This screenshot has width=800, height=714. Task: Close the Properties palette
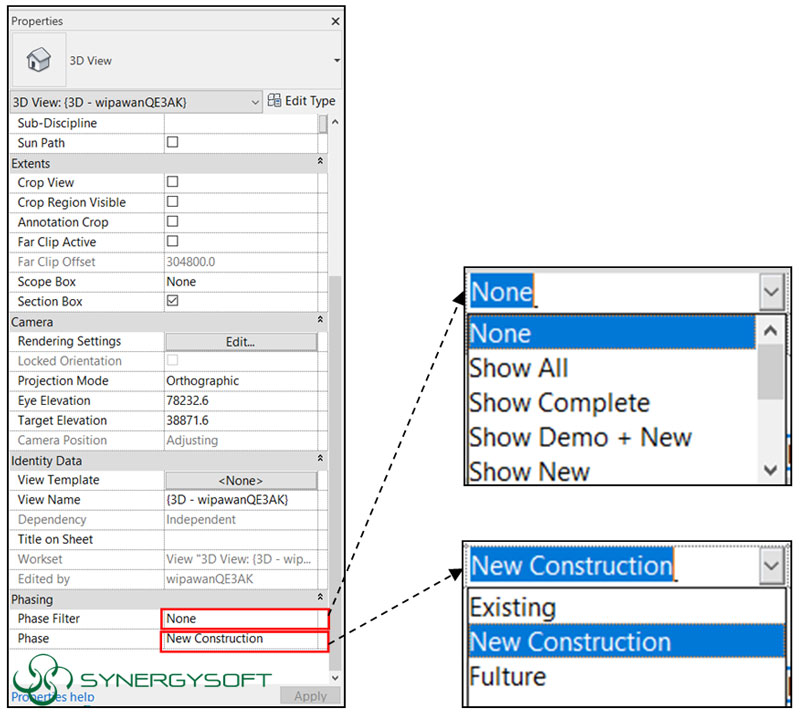(x=334, y=20)
